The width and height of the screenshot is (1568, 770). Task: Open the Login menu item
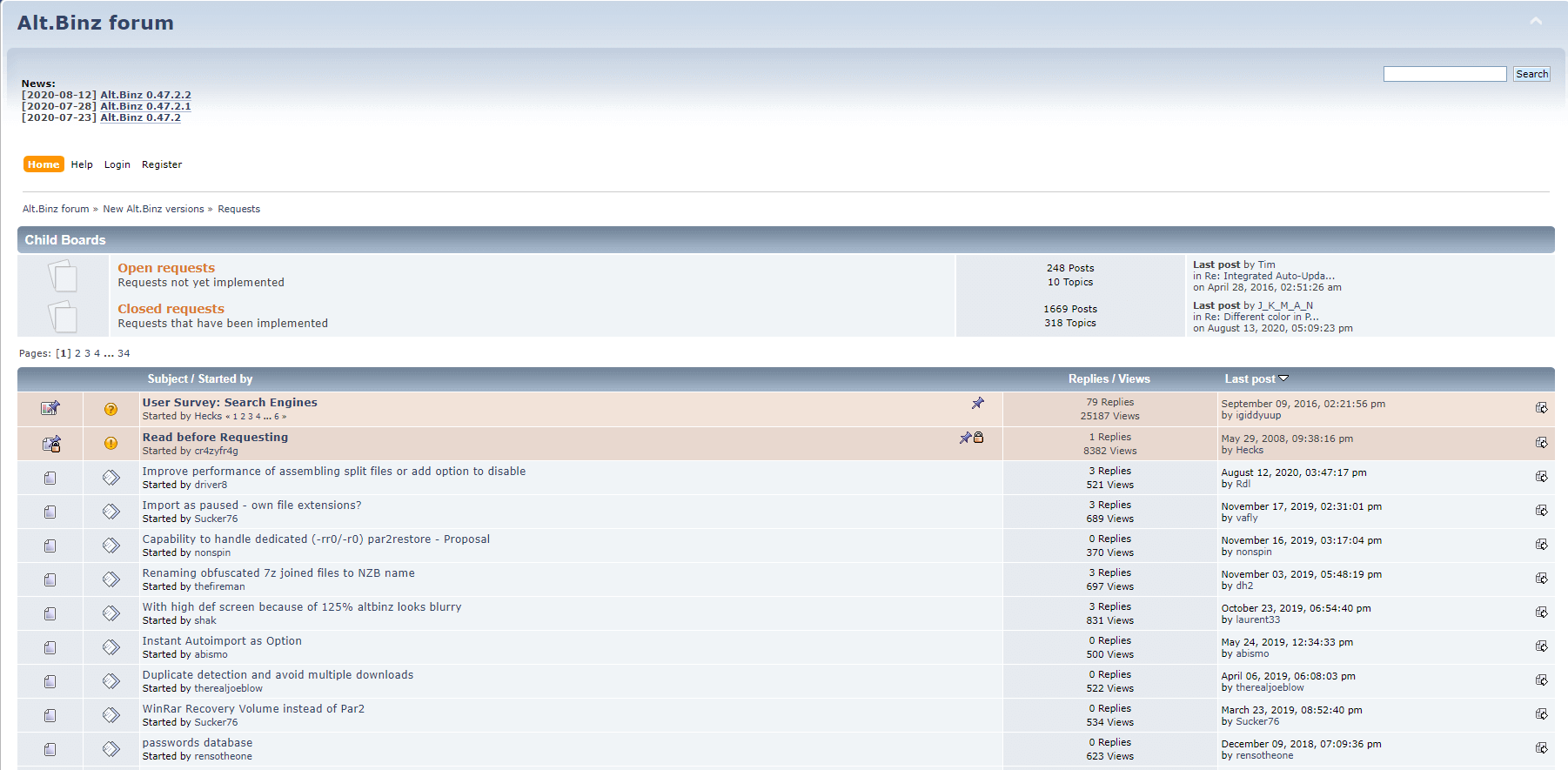[117, 164]
